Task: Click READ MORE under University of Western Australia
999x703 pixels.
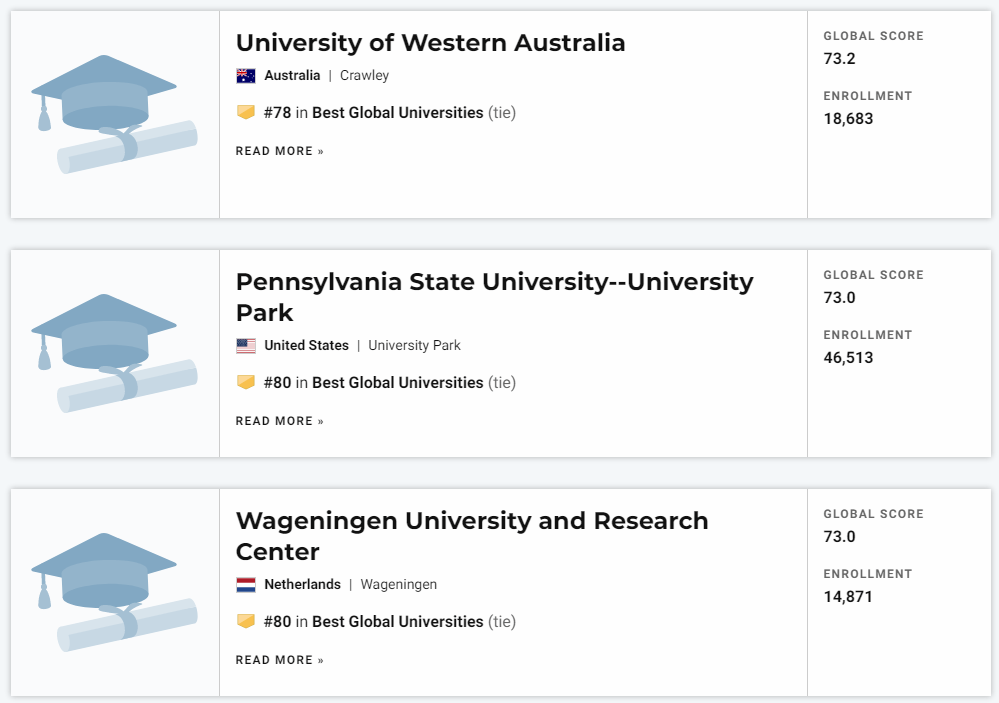Action: [280, 151]
